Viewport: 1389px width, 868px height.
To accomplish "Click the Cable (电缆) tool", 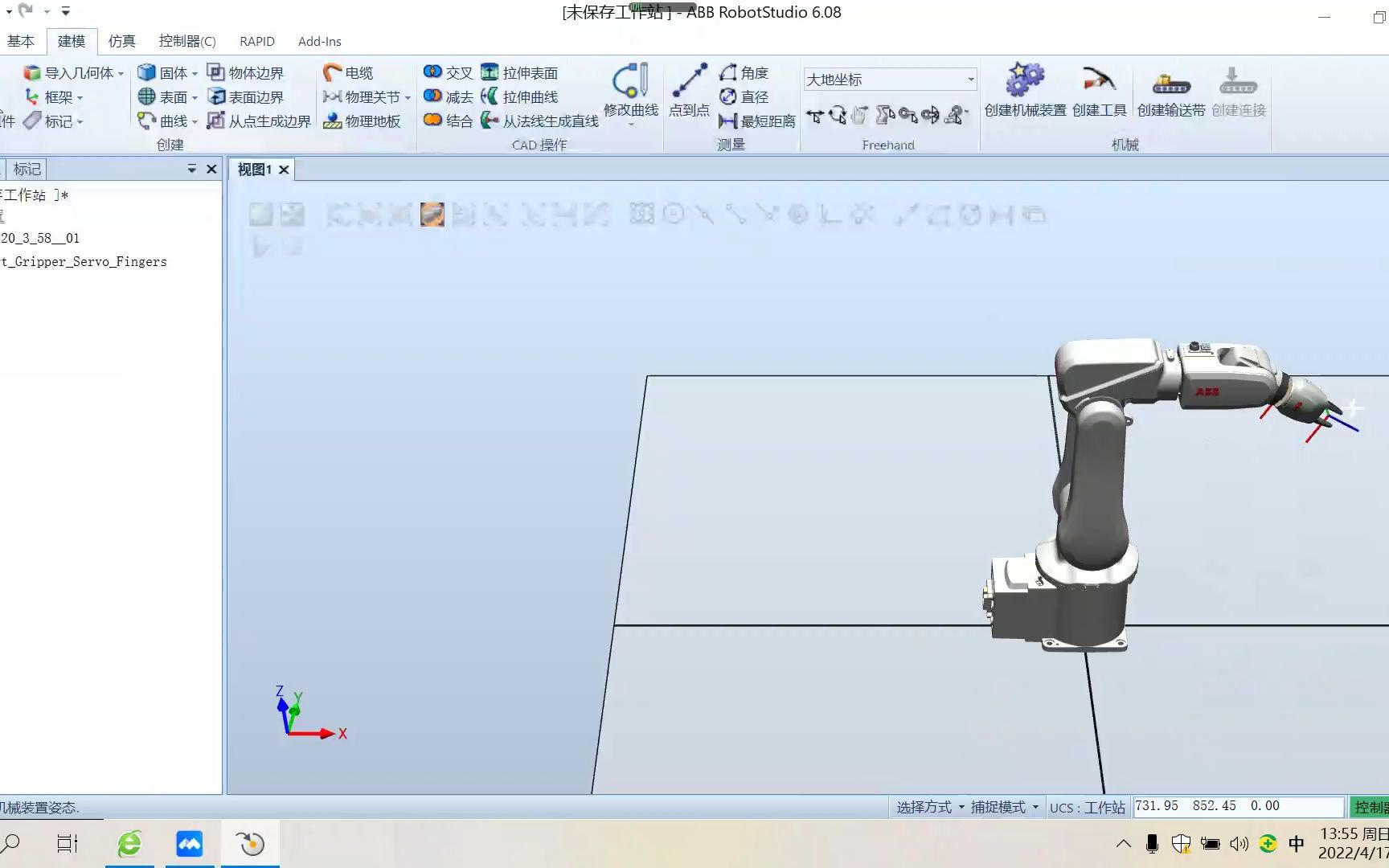I will click(348, 73).
